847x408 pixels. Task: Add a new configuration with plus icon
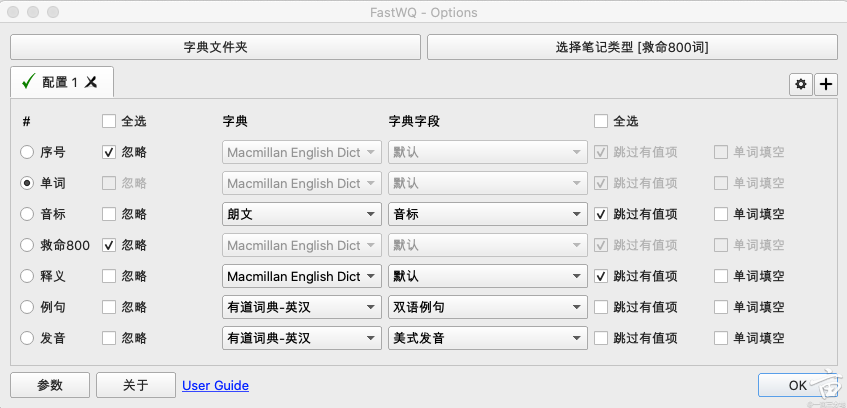pyautogui.click(x=826, y=85)
